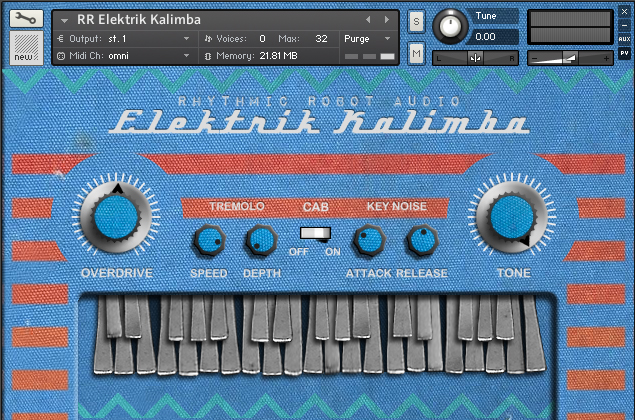The image size is (635, 420).
Task: Toggle the PV button
Action: pyautogui.click(x=624, y=53)
